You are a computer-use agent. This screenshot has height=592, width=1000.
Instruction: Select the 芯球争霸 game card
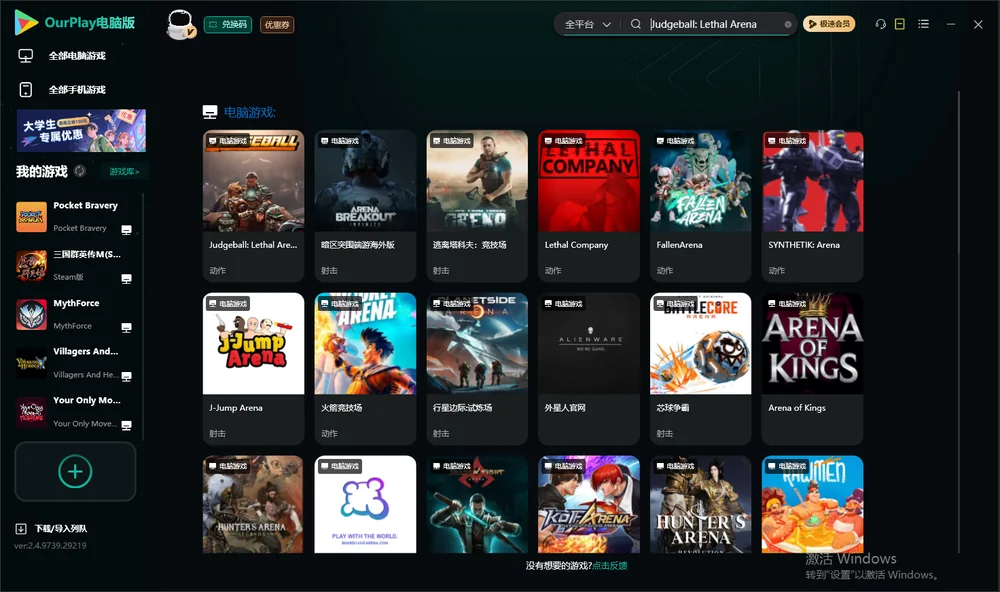coord(701,369)
